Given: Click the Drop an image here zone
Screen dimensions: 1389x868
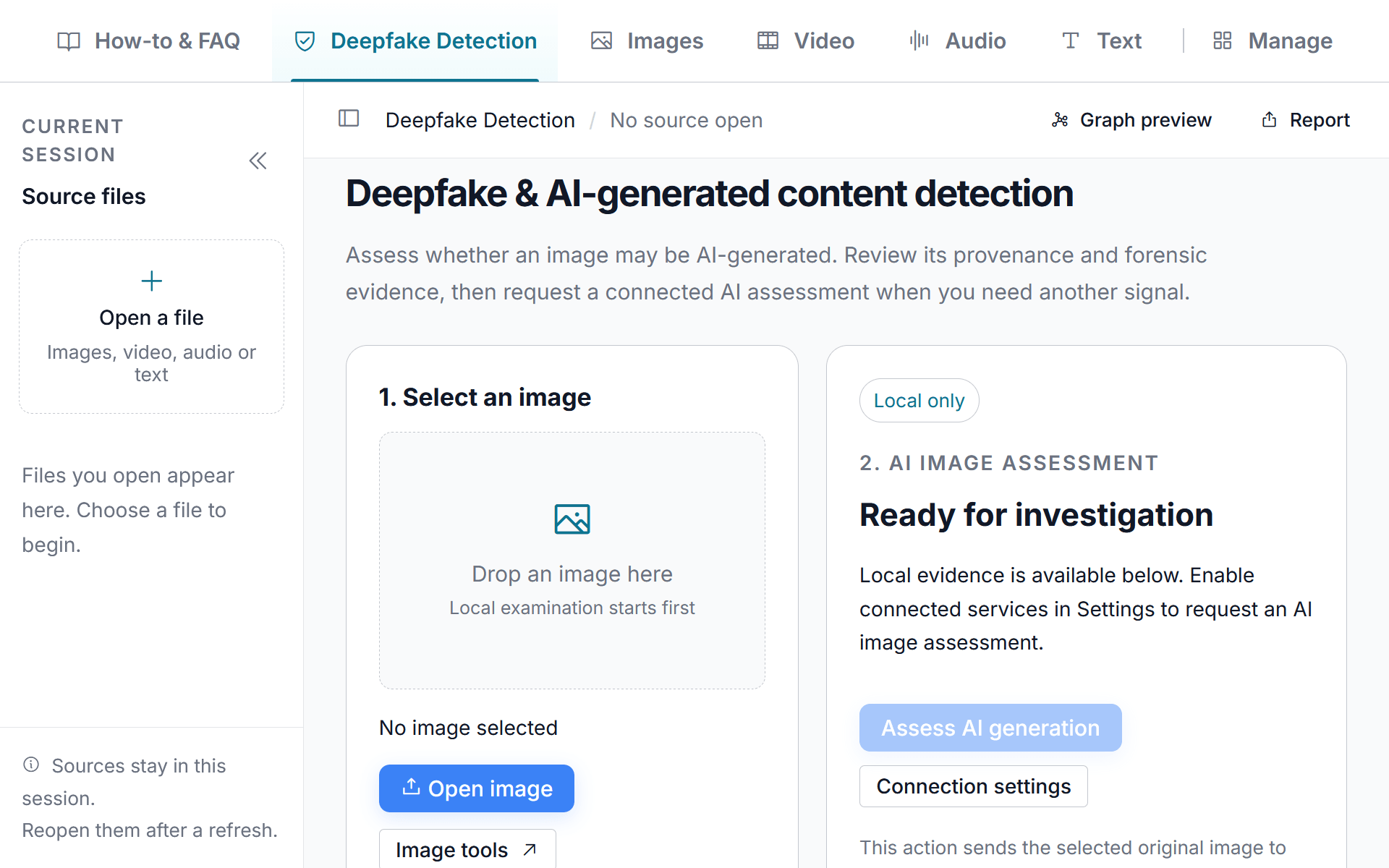Looking at the screenshot, I should point(572,561).
